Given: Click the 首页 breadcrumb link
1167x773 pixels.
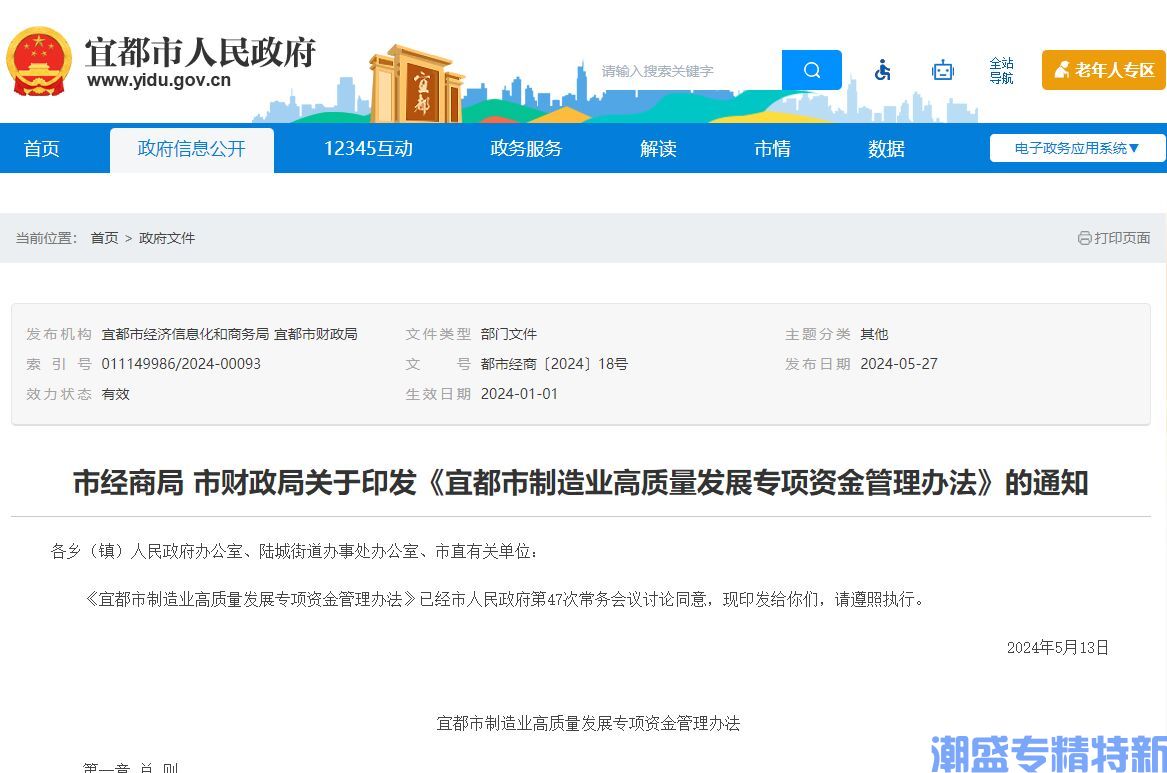Looking at the screenshot, I should (104, 238).
